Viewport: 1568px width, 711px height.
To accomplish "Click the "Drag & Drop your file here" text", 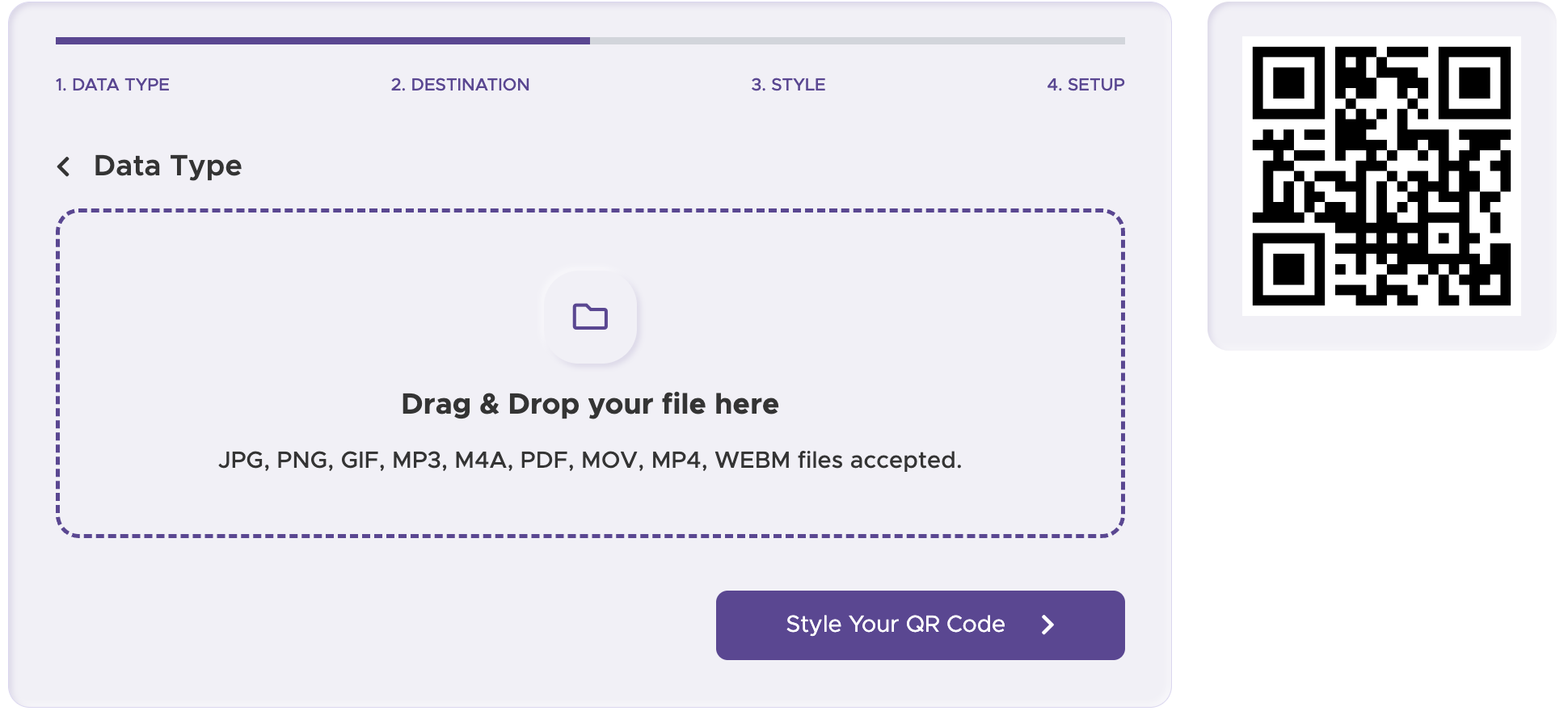I will (590, 404).
